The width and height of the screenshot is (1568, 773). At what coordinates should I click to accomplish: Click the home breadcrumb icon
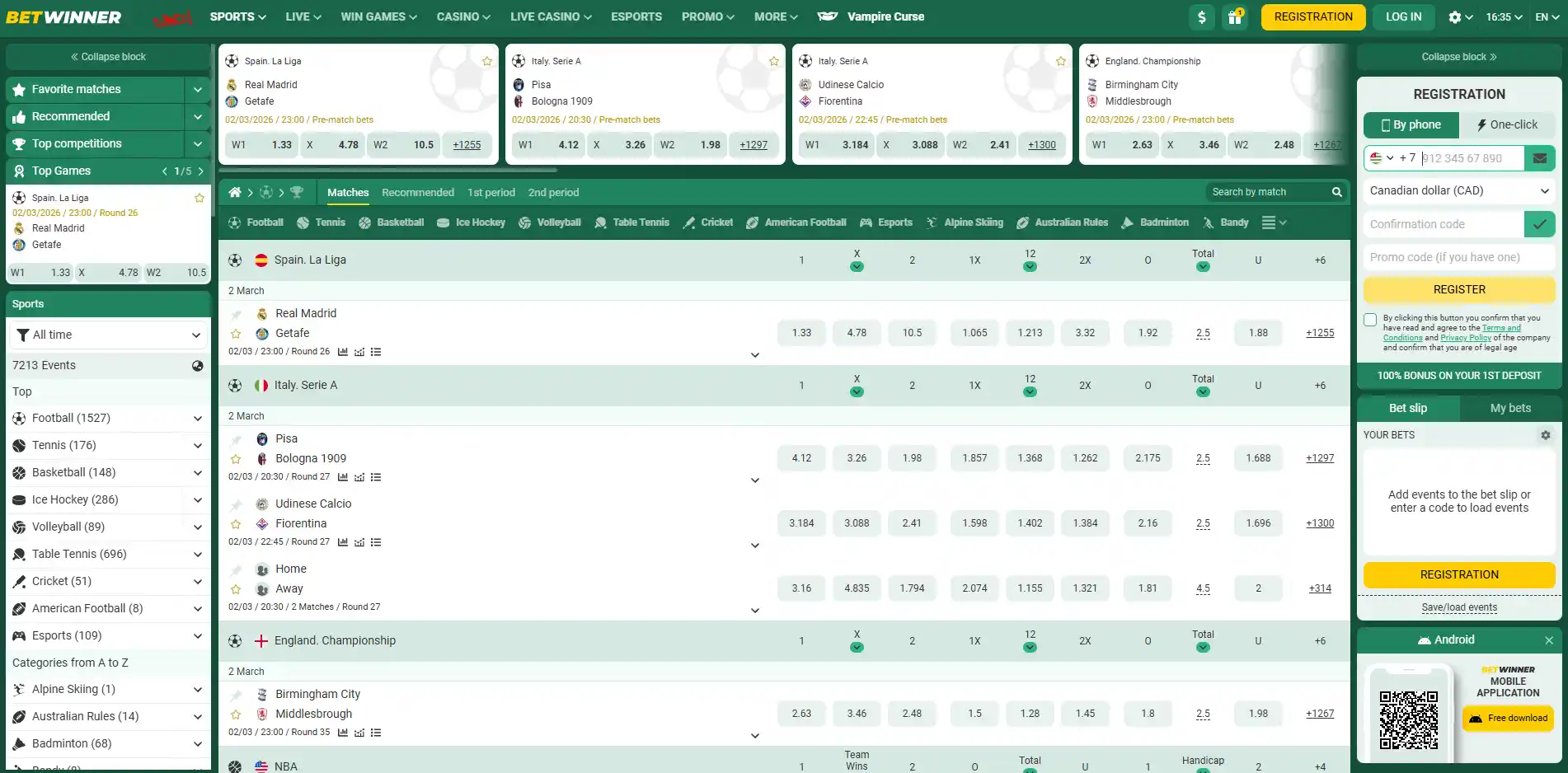235,192
